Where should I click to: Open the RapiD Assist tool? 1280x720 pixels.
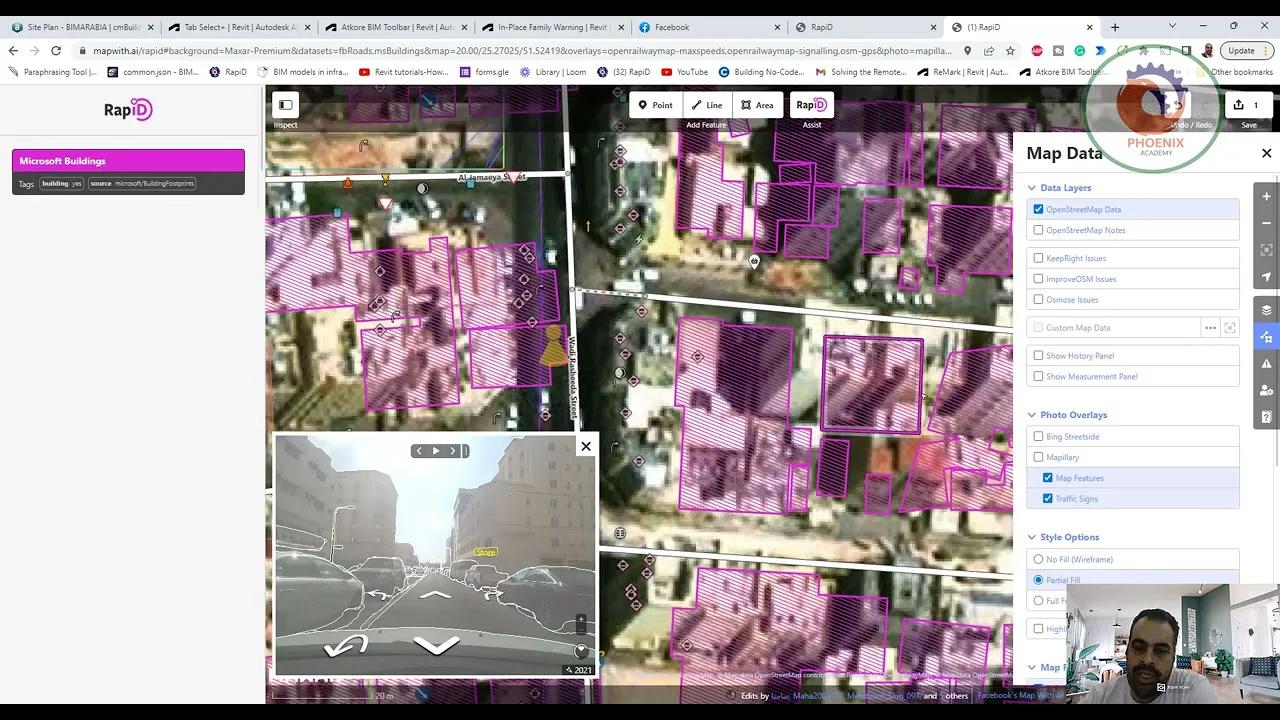(x=811, y=104)
